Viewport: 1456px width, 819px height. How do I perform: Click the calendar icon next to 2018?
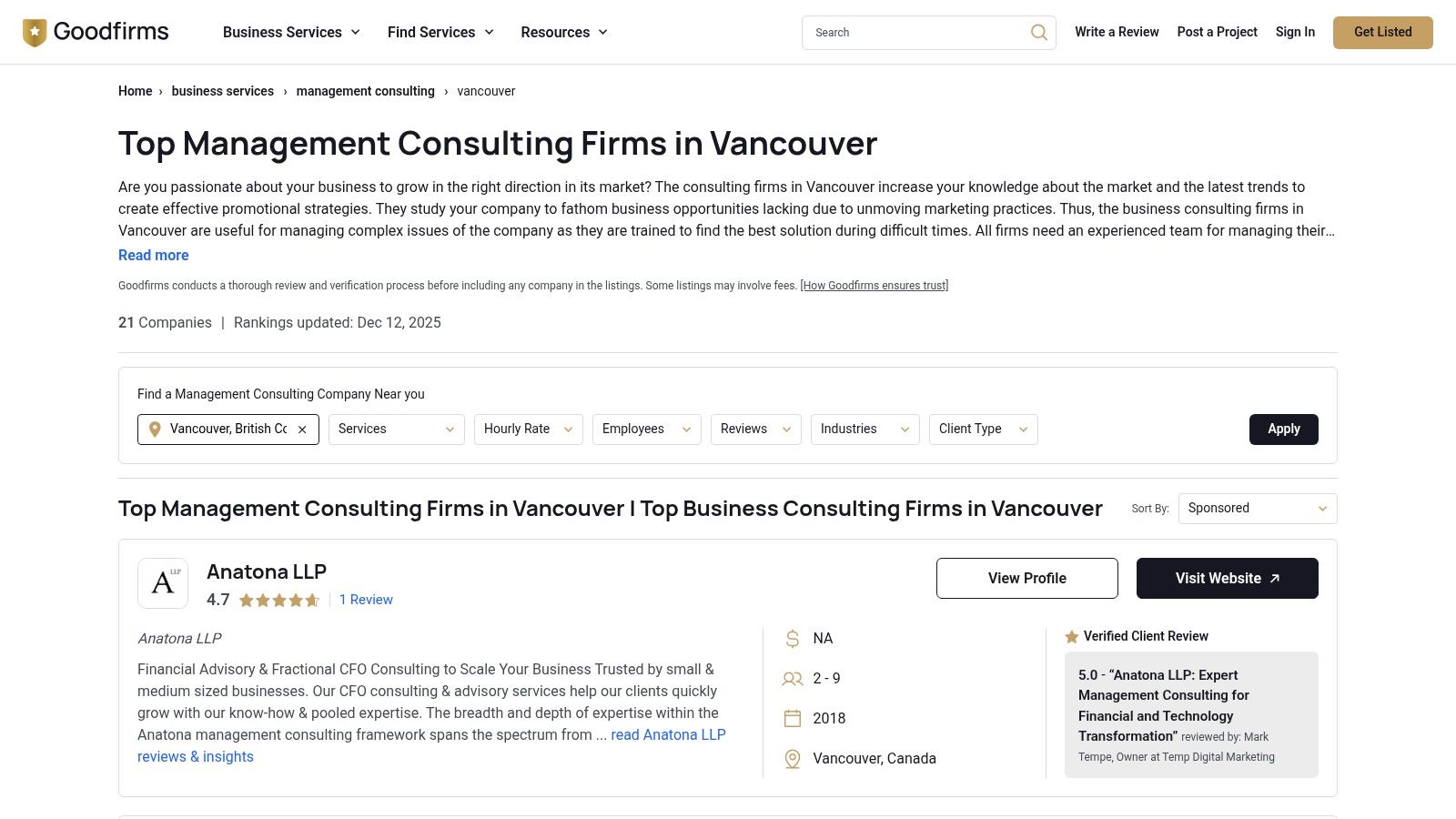(792, 718)
